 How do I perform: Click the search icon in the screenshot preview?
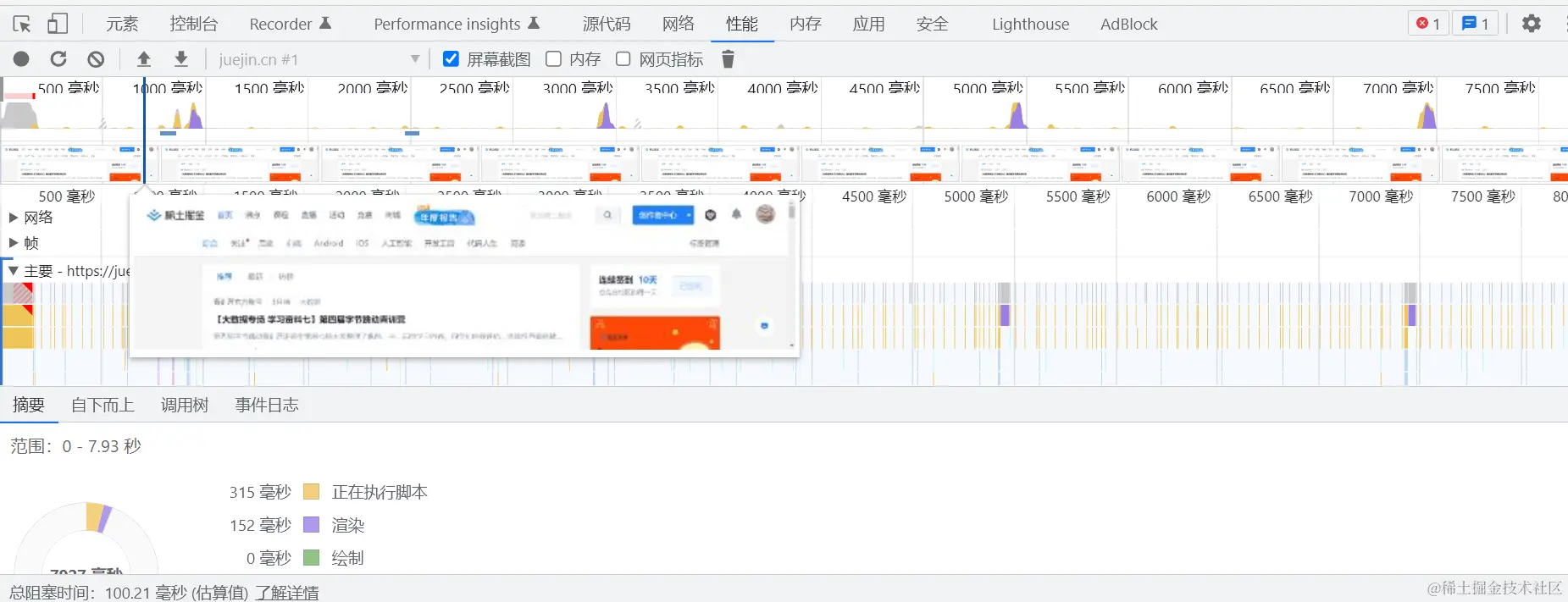click(607, 215)
